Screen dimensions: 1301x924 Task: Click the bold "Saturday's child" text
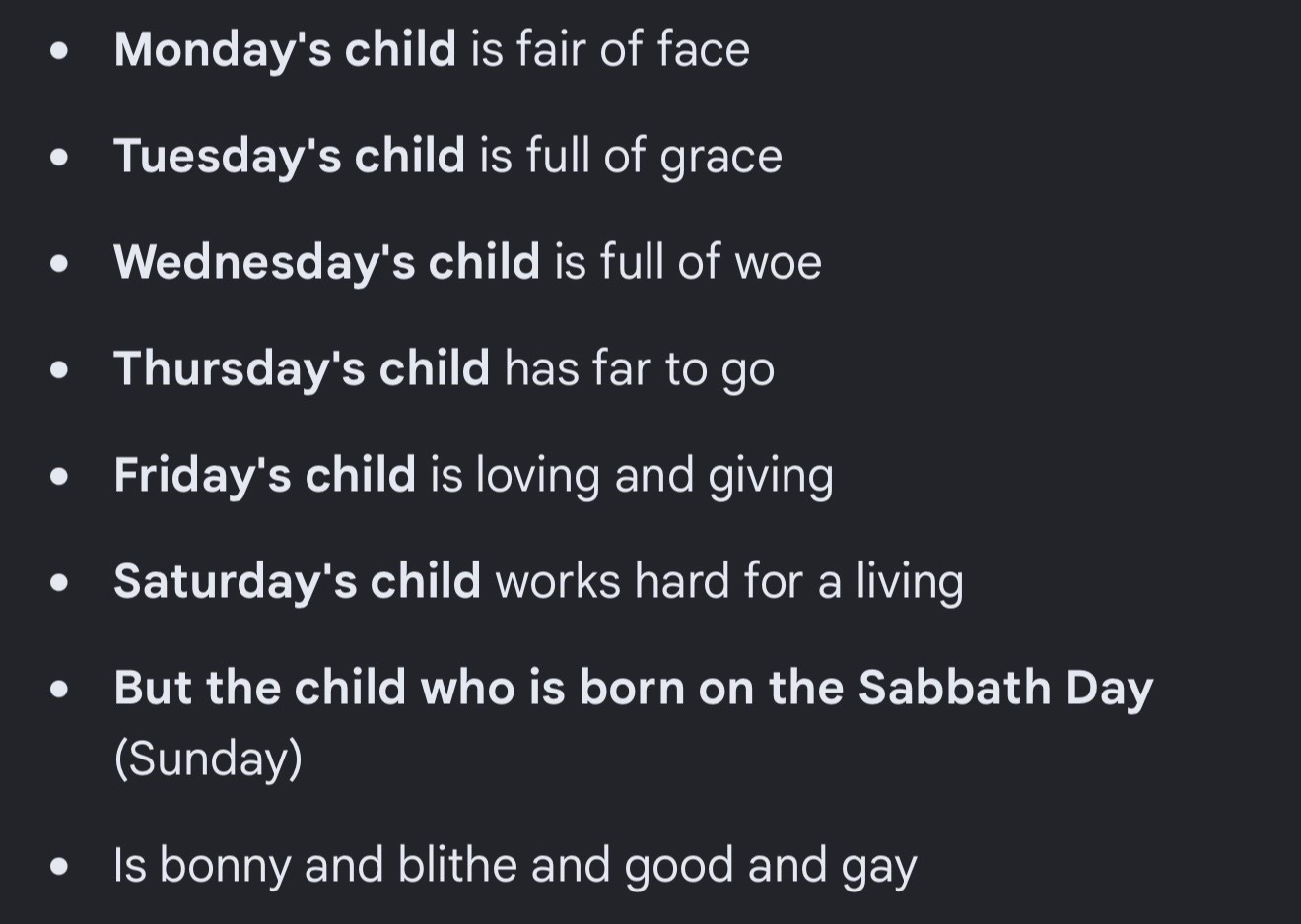coord(297,581)
